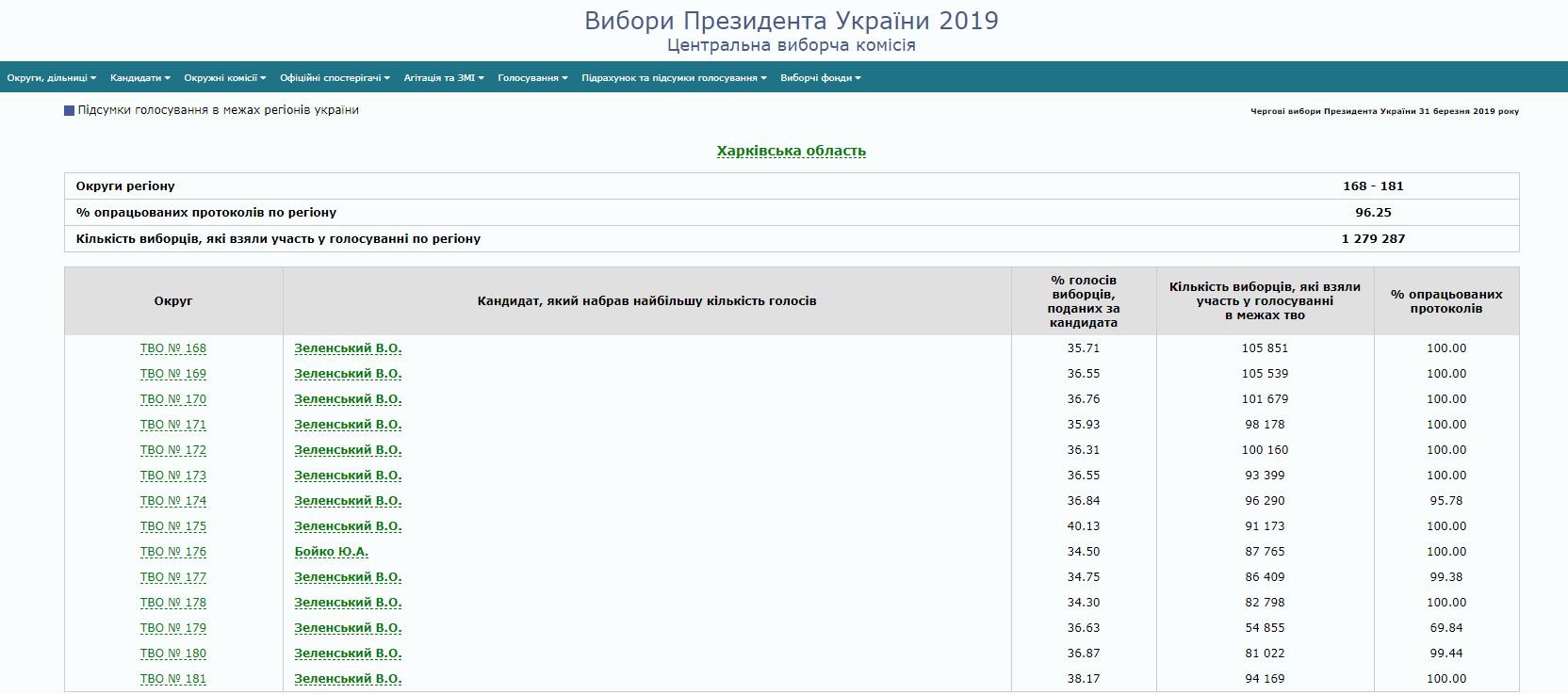The height and width of the screenshot is (694, 1568).
Task: Expand Офіційні спостерігачі menu
Action: (x=335, y=78)
